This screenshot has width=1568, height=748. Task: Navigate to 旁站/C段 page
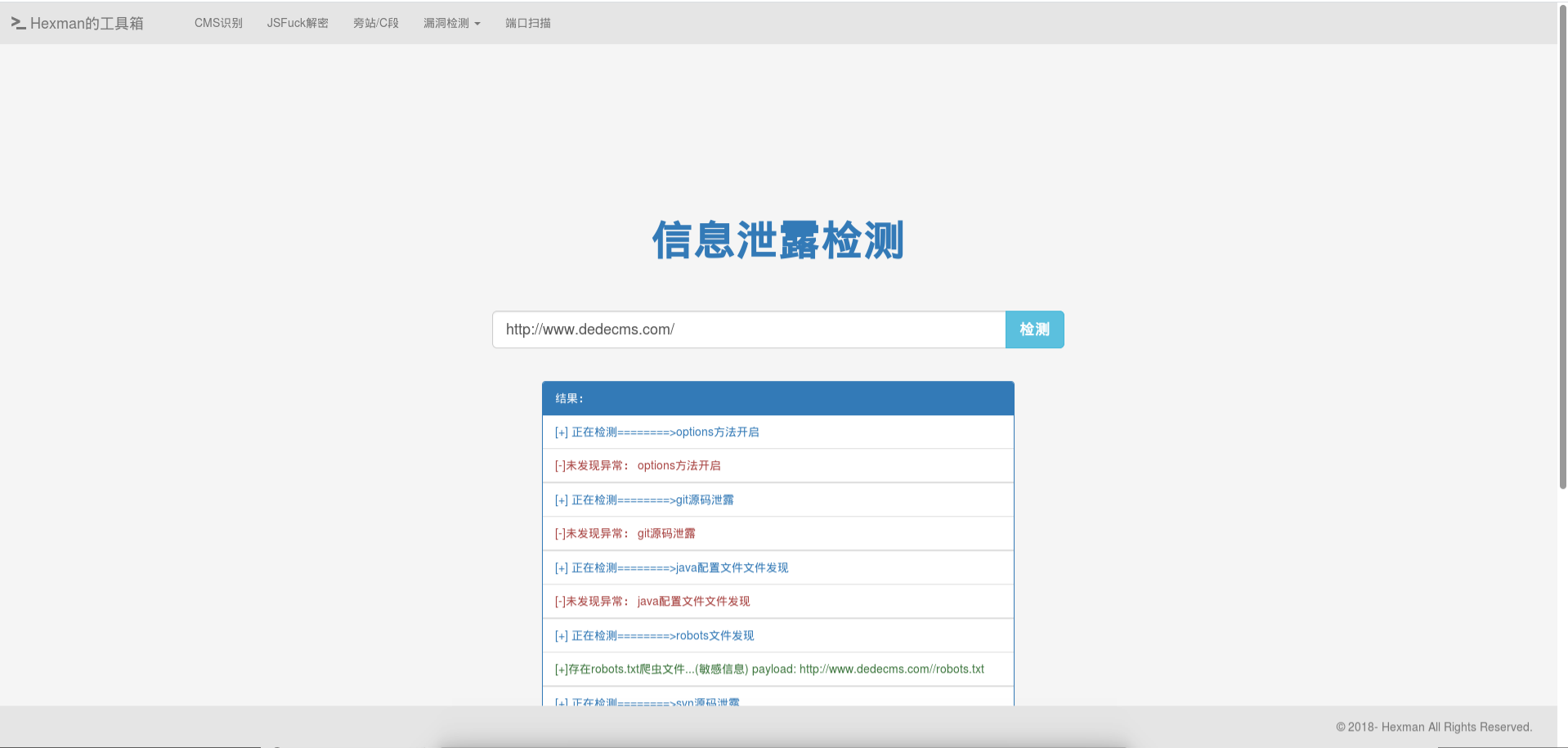tap(375, 23)
